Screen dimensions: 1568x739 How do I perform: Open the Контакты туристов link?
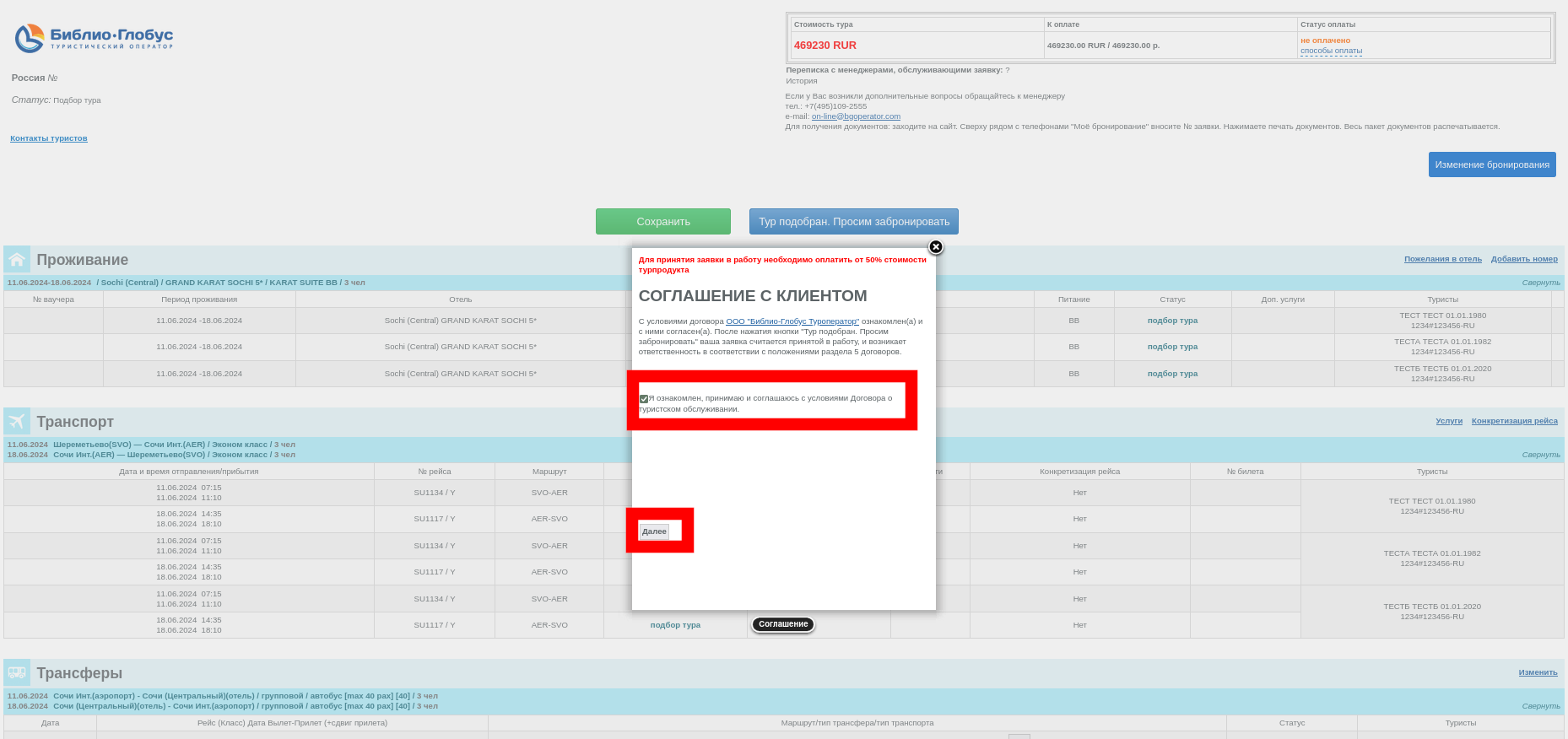tap(49, 138)
